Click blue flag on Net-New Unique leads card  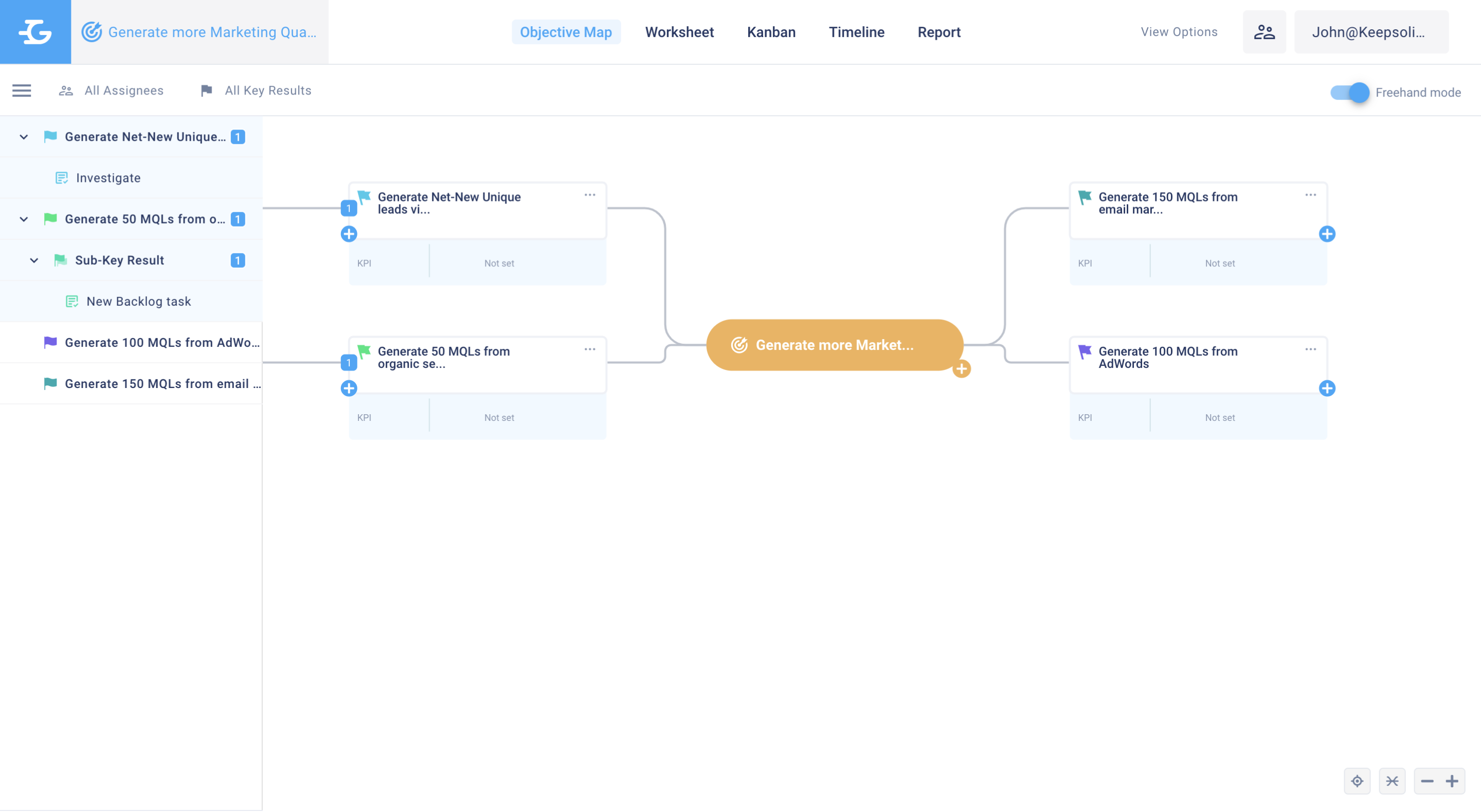pyautogui.click(x=364, y=197)
